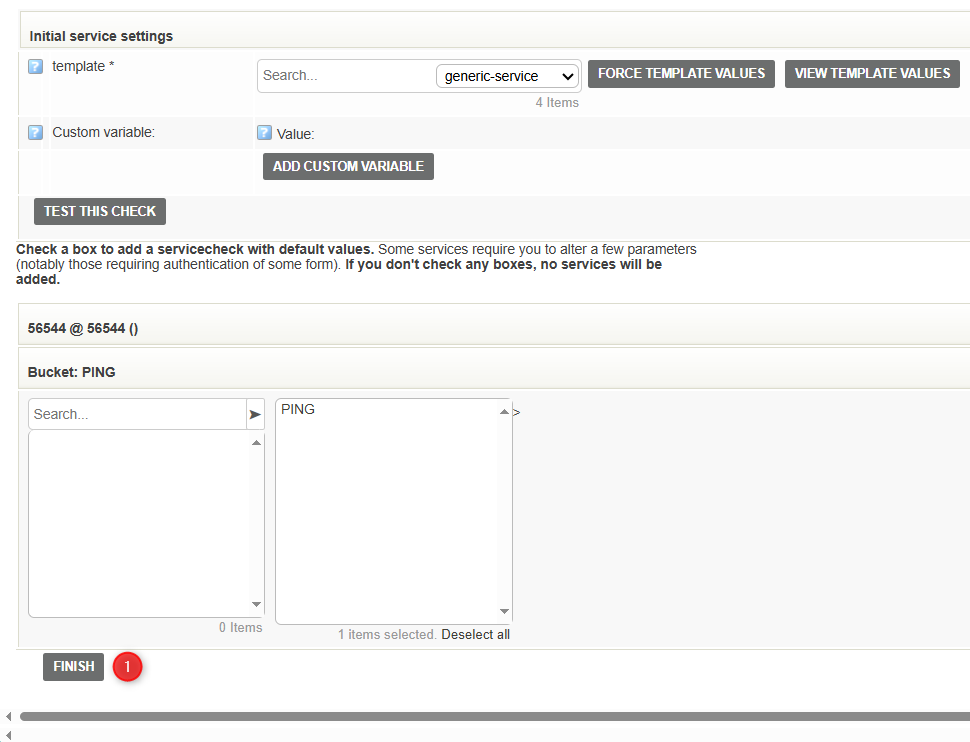Open the generic-service template dropdown
This screenshot has width=970, height=742.
coord(507,75)
